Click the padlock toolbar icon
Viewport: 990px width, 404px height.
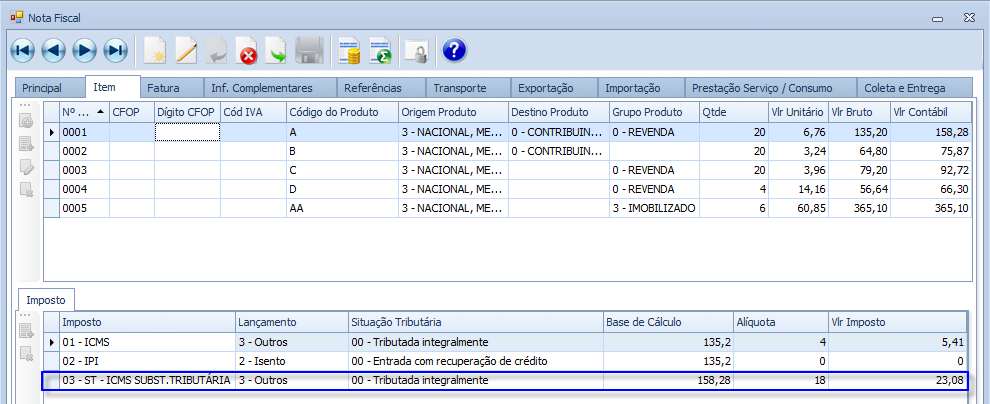click(x=415, y=50)
